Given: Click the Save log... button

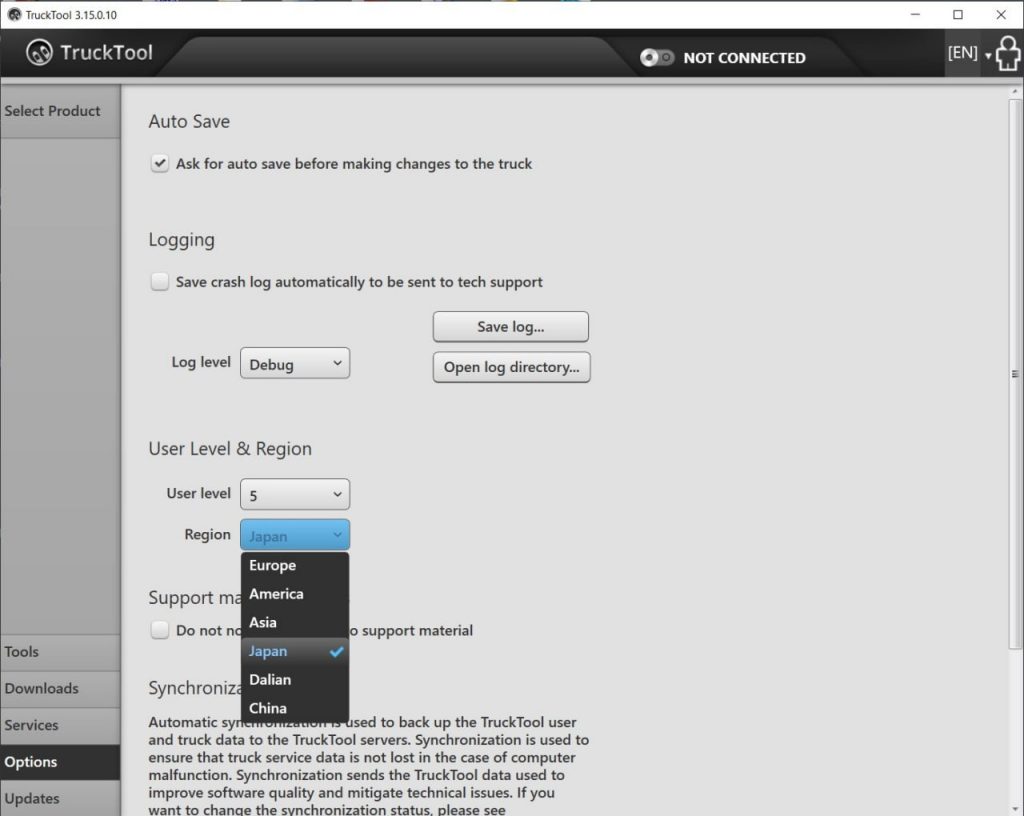Looking at the screenshot, I should click(x=510, y=327).
